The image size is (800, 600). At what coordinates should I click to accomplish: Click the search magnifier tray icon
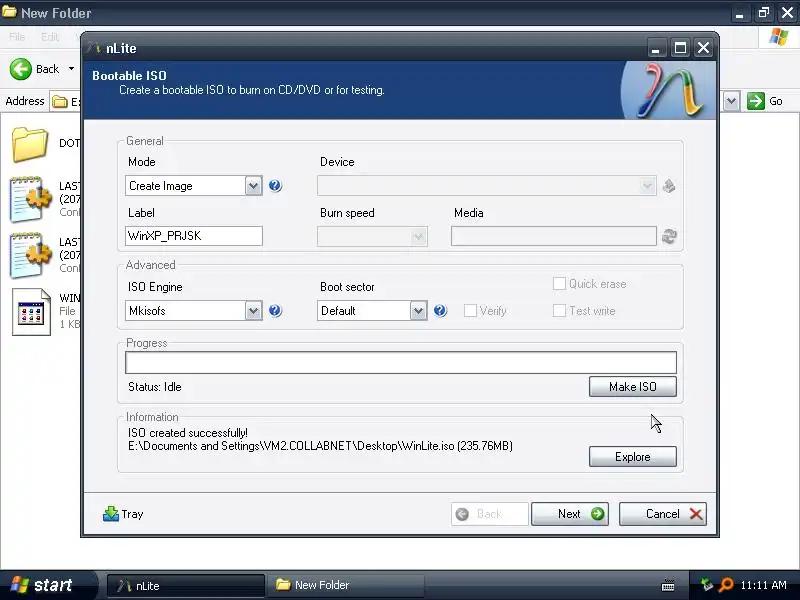click(726, 585)
